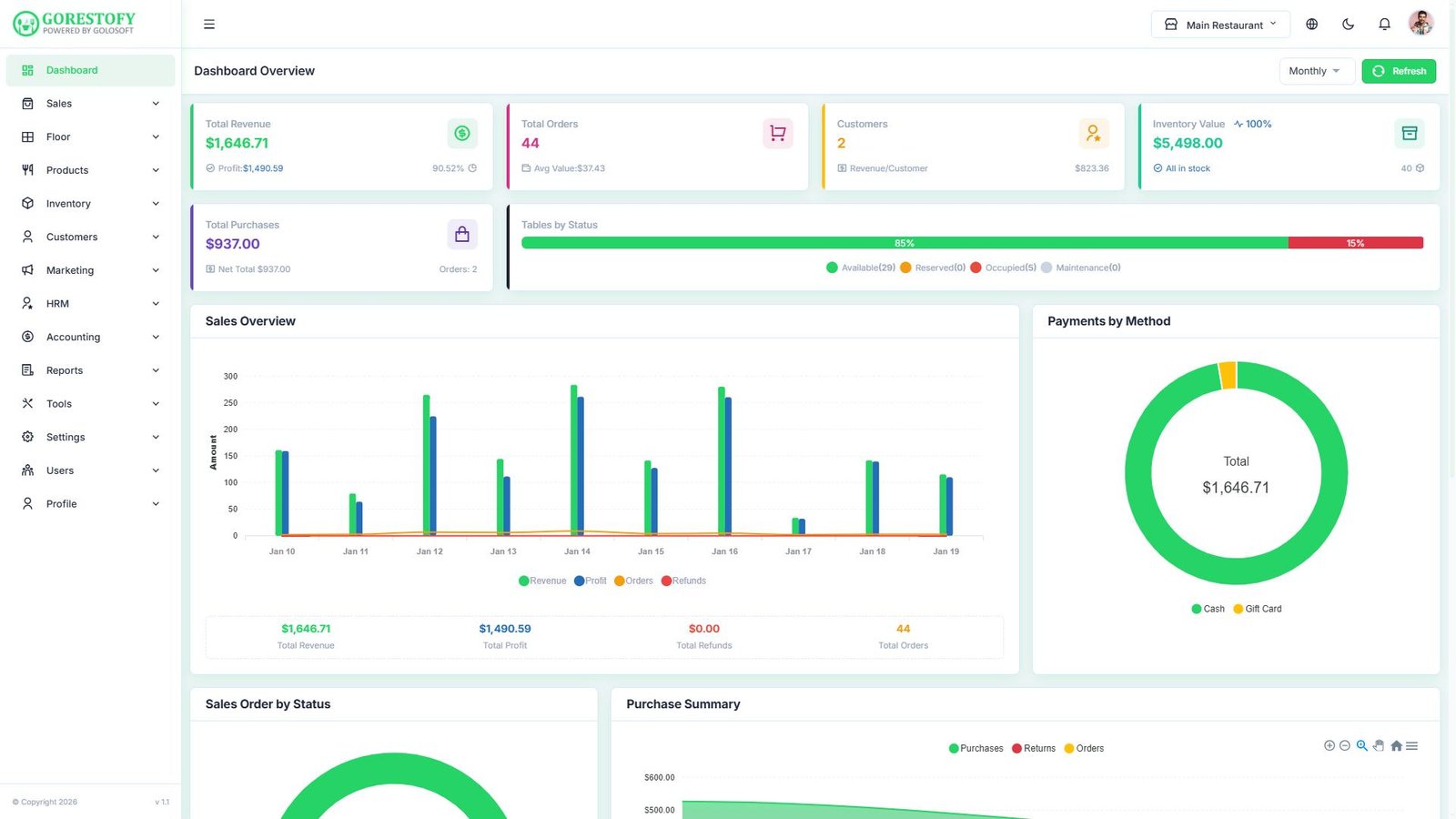The width and height of the screenshot is (1456, 819).
Task: Expand the HRM sidebar chevron
Action: click(x=156, y=304)
